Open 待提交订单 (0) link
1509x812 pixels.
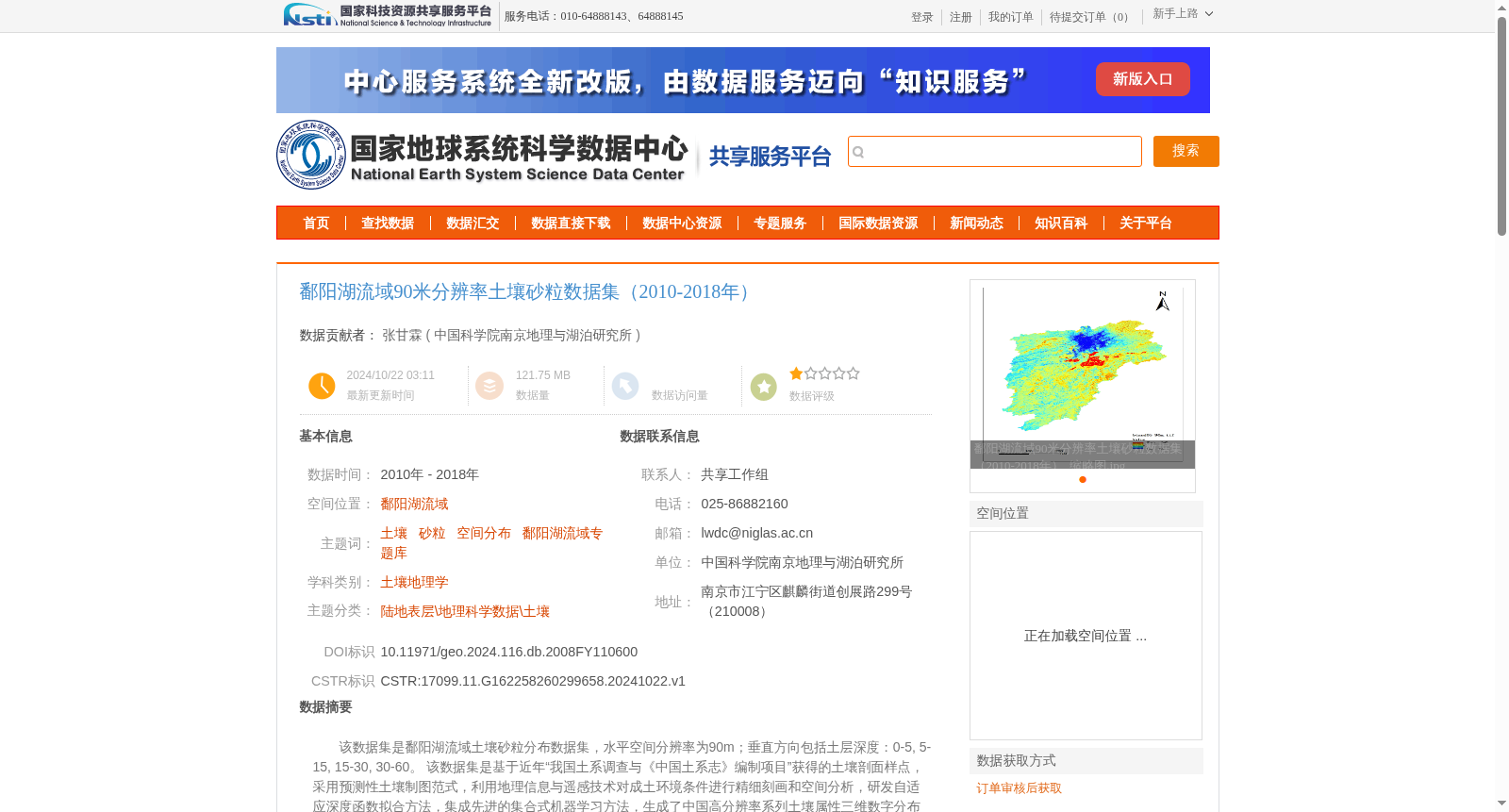pos(1091,17)
